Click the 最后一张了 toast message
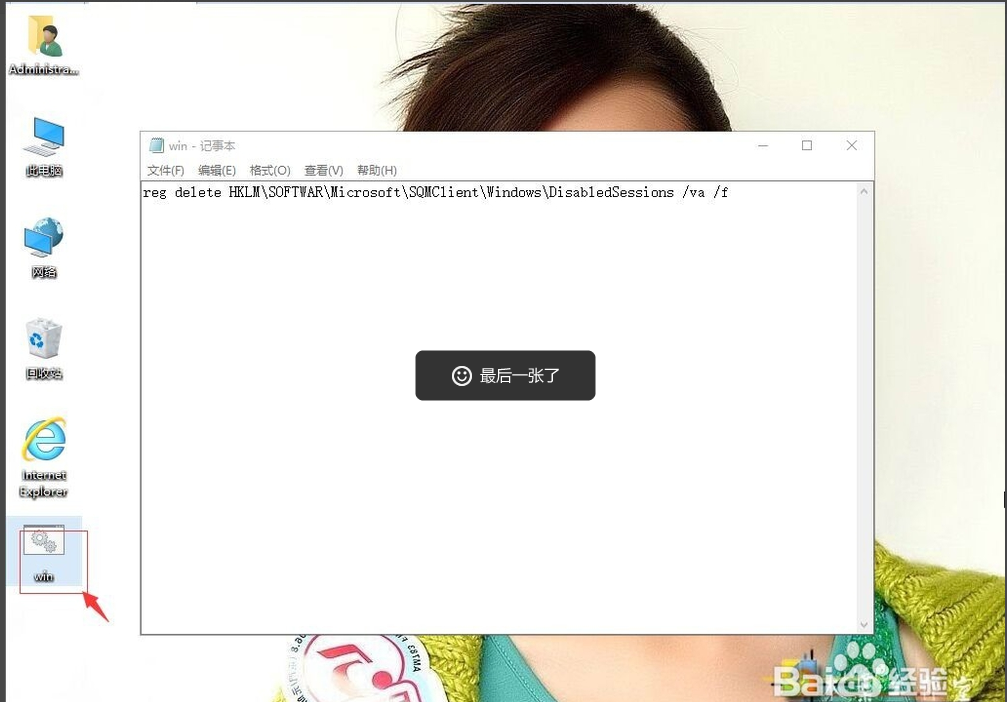The height and width of the screenshot is (702, 1007). click(505, 376)
